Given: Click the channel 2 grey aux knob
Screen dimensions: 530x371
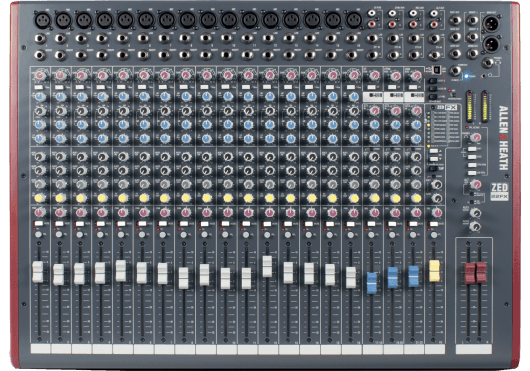Looking at the screenshot, I should (61, 184).
